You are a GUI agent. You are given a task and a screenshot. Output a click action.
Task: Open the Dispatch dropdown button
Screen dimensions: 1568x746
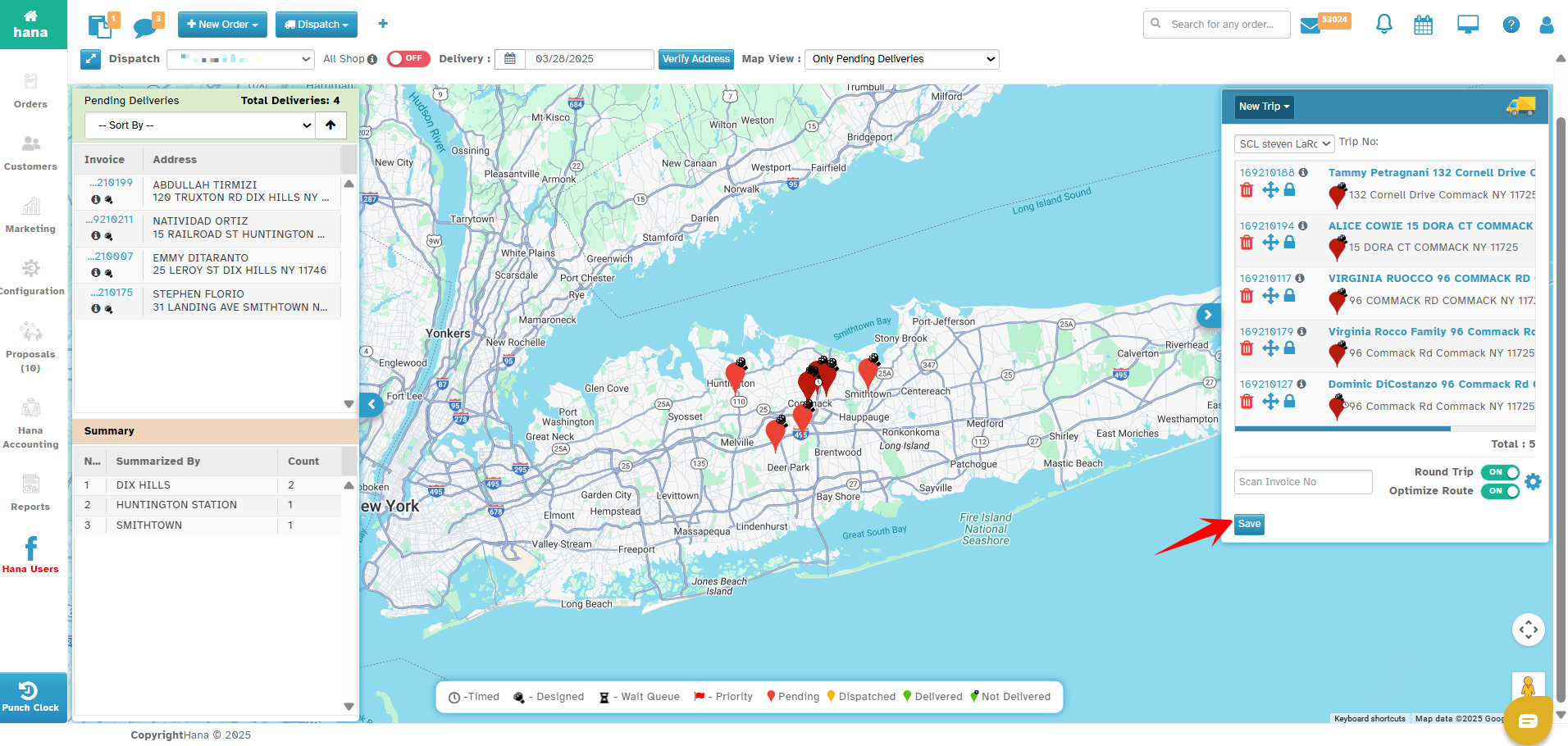[317, 25]
